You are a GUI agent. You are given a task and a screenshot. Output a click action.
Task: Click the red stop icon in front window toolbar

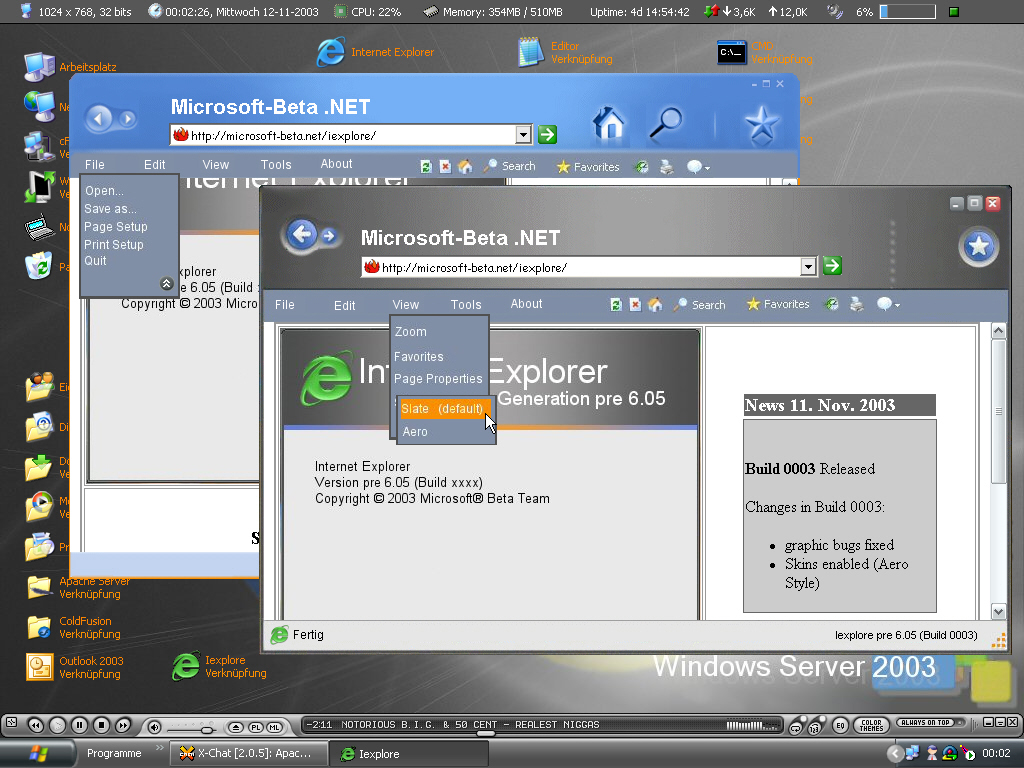coord(635,305)
